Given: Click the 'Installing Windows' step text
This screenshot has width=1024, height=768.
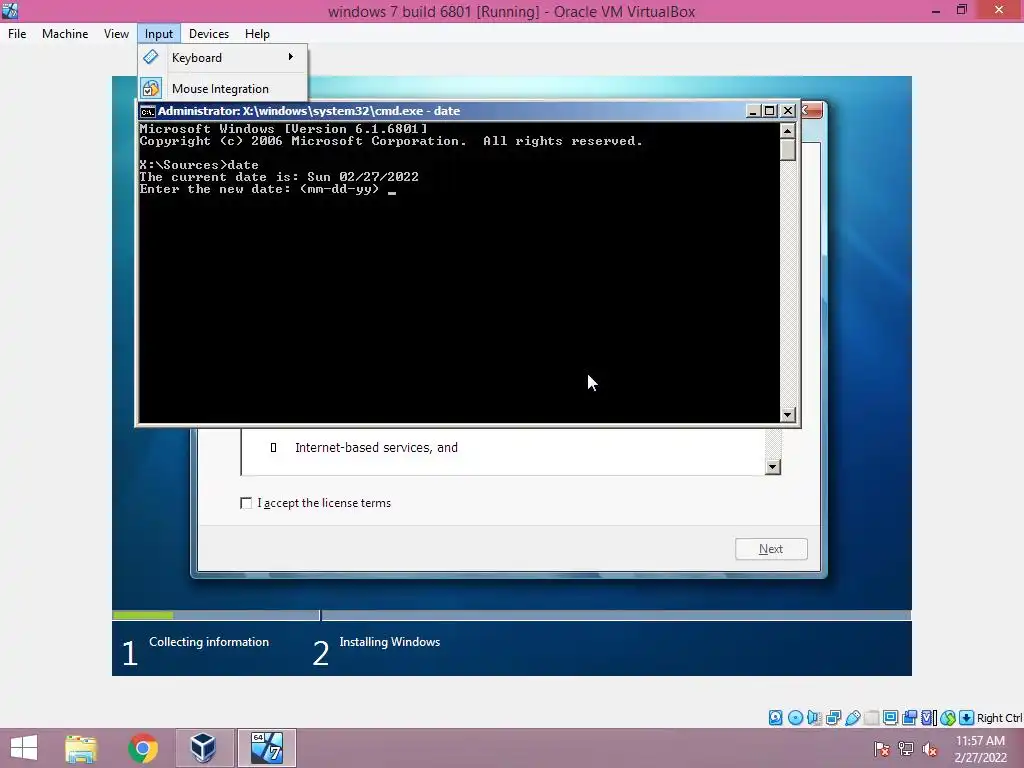Looking at the screenshot, I should pos(390,642).
